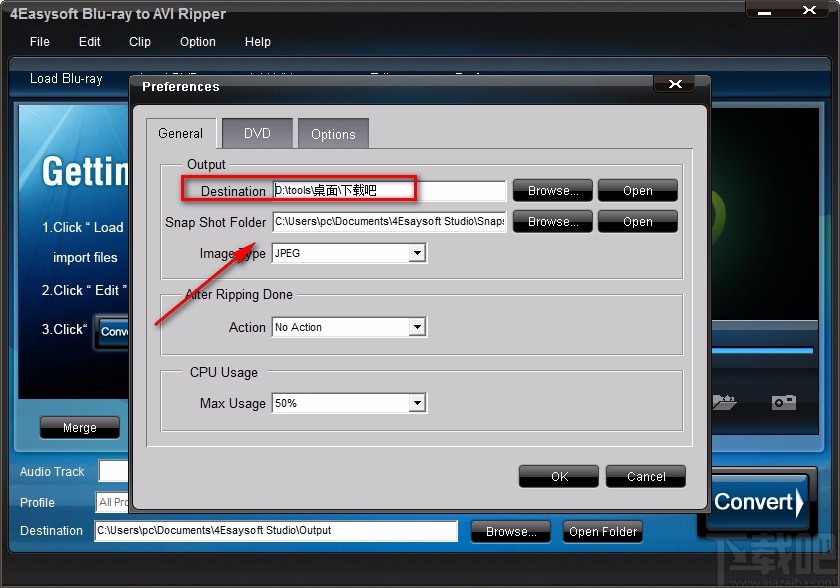Open the File menu
Screen dimensions: 840x588
40,42
